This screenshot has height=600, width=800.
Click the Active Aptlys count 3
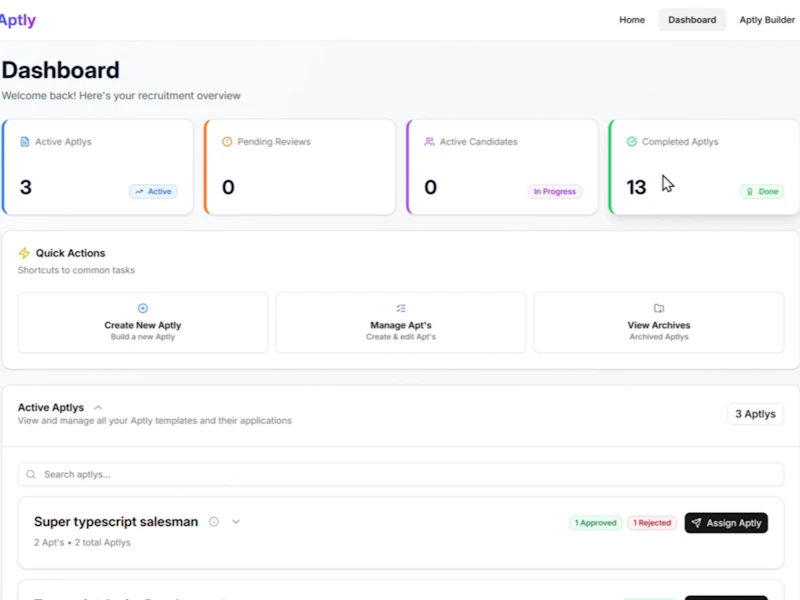26,187
